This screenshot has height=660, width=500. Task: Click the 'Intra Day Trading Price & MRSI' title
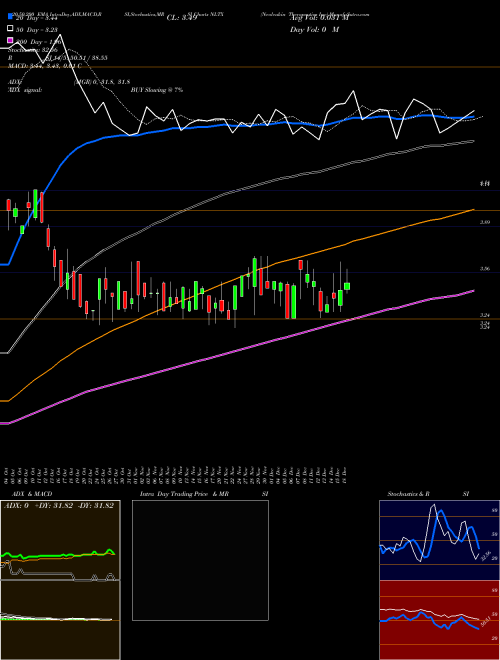204,494
